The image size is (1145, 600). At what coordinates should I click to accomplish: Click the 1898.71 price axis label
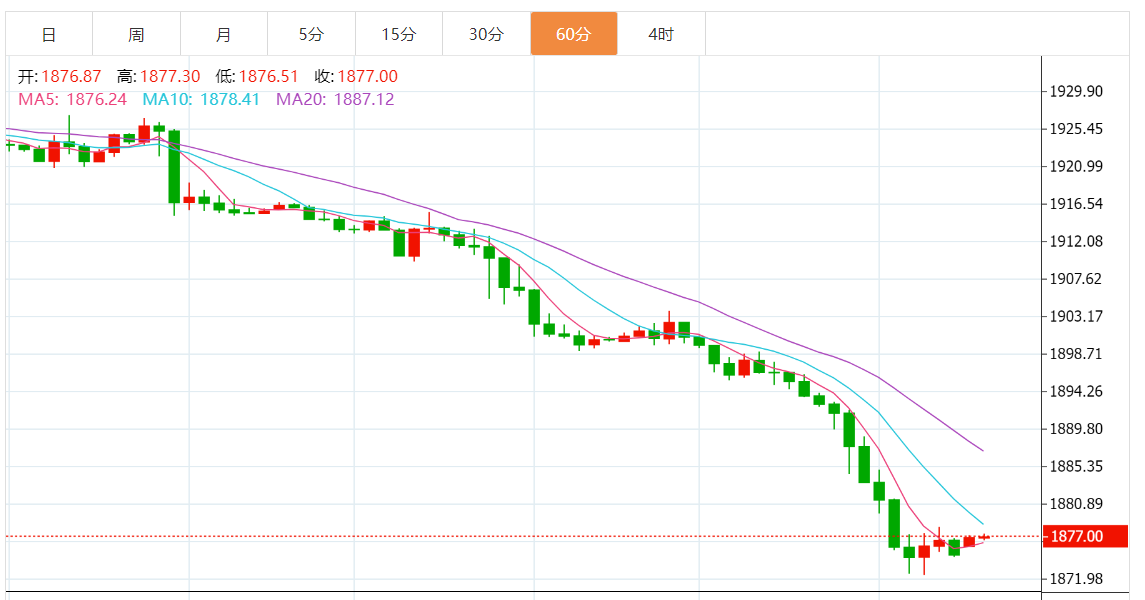[1076, 353]
